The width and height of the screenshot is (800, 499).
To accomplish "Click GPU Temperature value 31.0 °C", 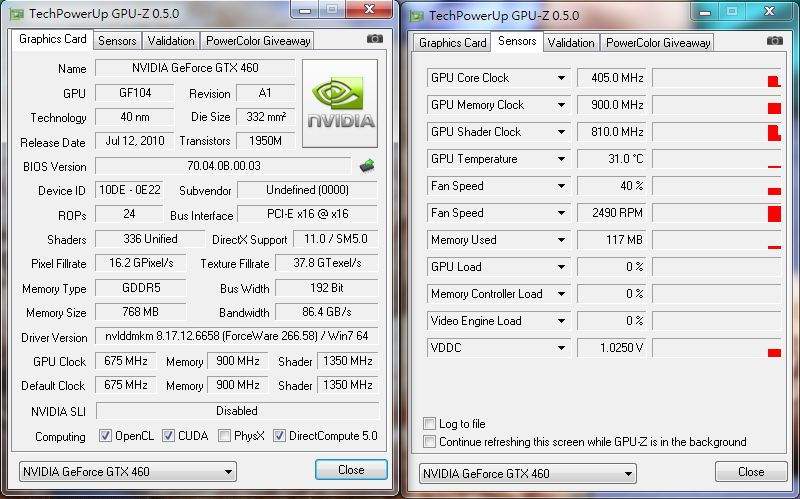I will pyautogui.click(x=611, y=159).
